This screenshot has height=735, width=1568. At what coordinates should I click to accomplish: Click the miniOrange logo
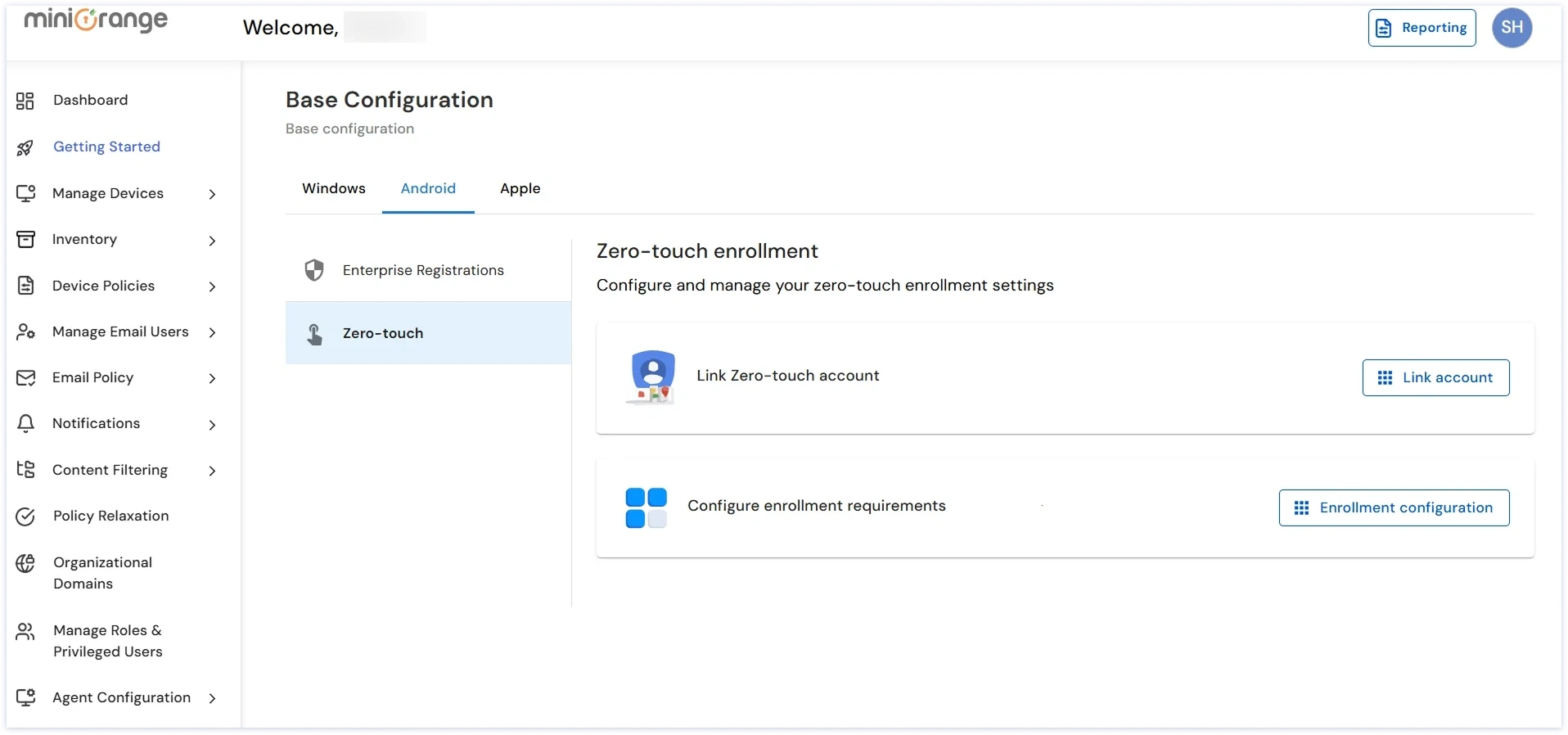96,20
